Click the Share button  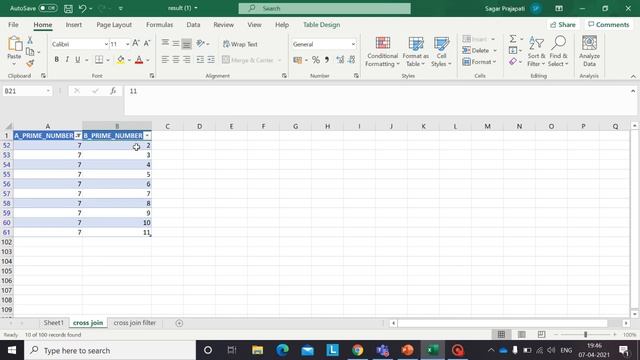pyautogui.click(x=563, y=25)
